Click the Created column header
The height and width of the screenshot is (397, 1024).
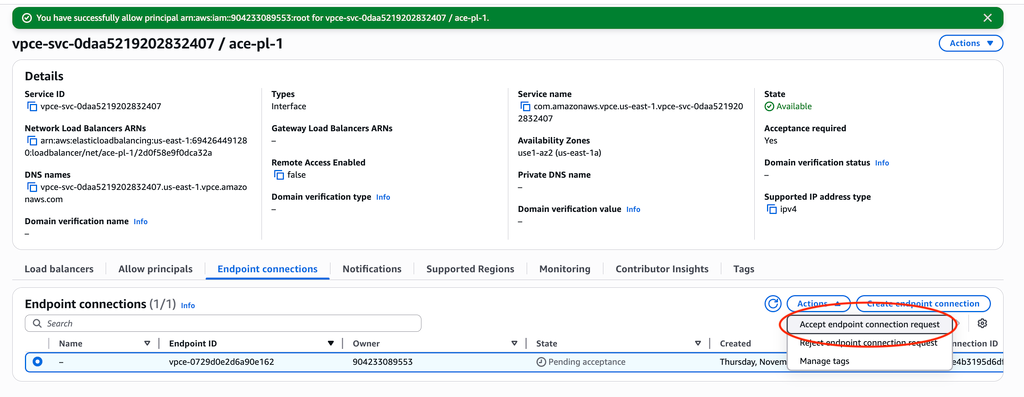pos(735,343)
